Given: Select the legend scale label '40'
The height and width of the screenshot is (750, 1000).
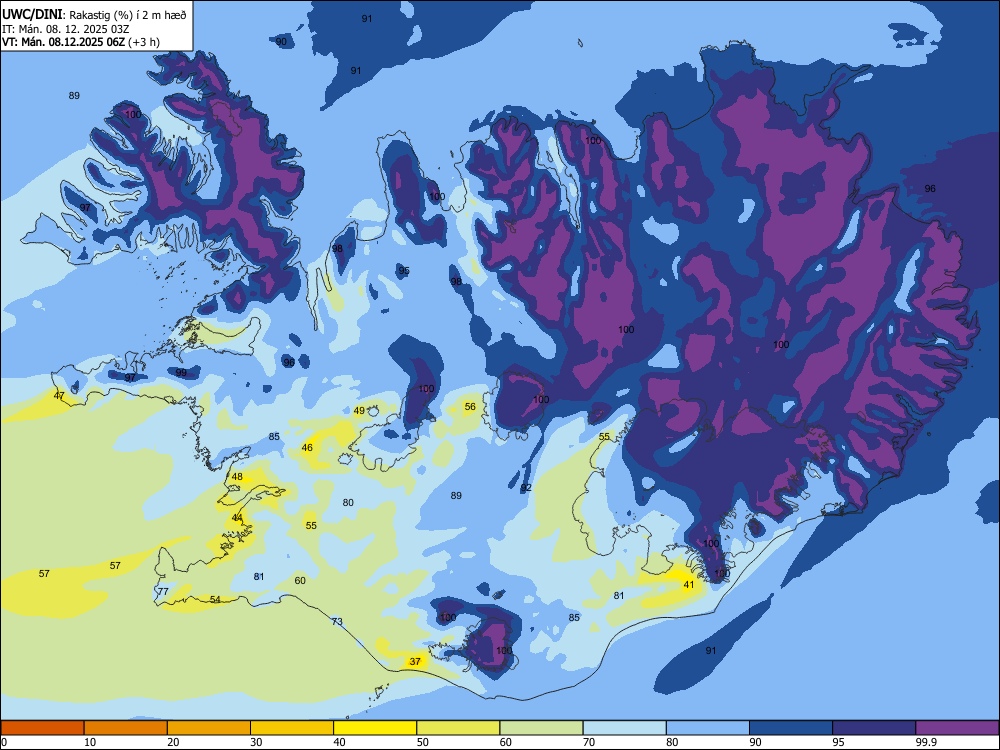Looking at the screenshot, I should tap(339, 742).
